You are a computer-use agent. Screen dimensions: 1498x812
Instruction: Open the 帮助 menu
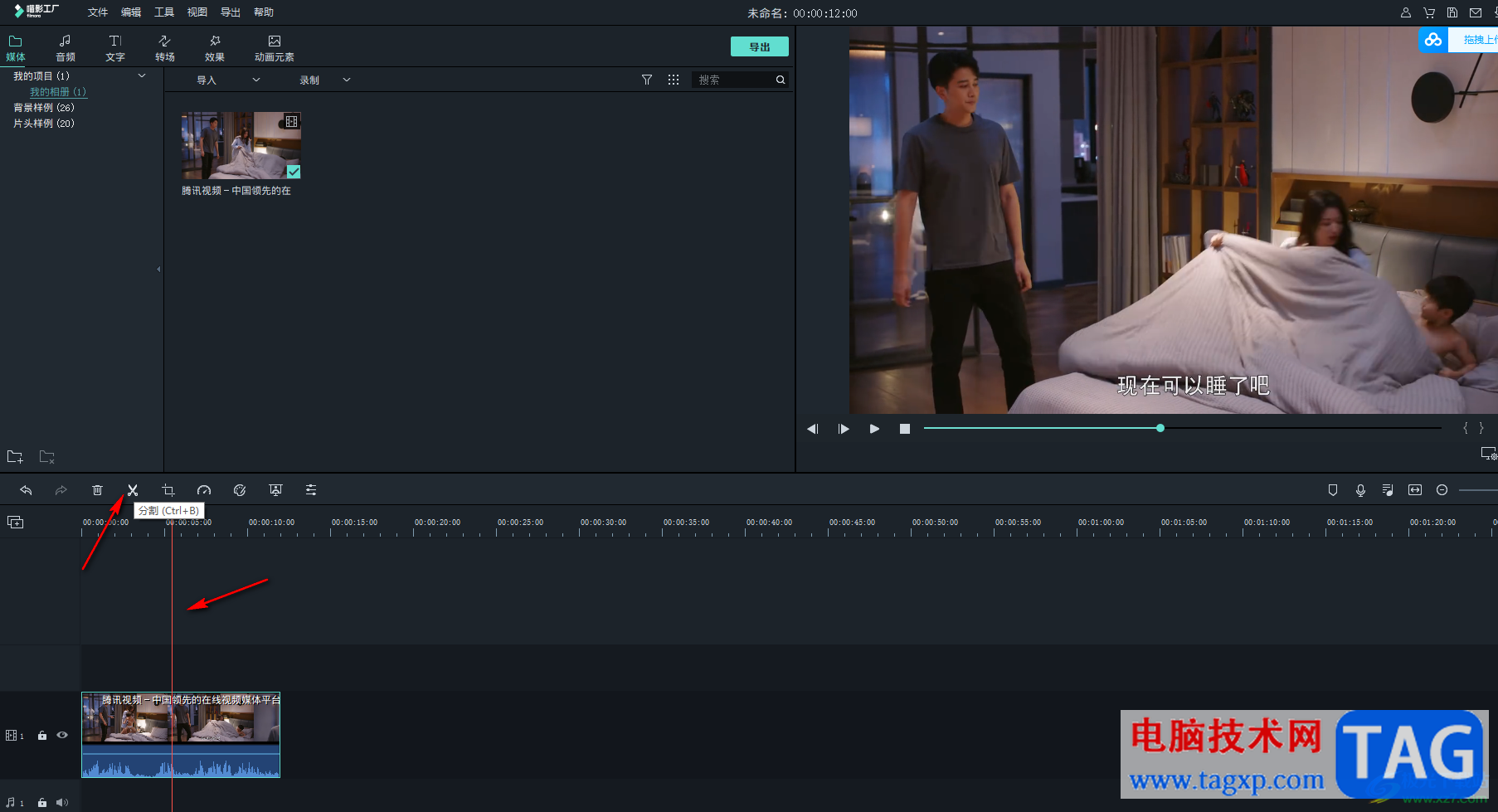tap(264, 12)
